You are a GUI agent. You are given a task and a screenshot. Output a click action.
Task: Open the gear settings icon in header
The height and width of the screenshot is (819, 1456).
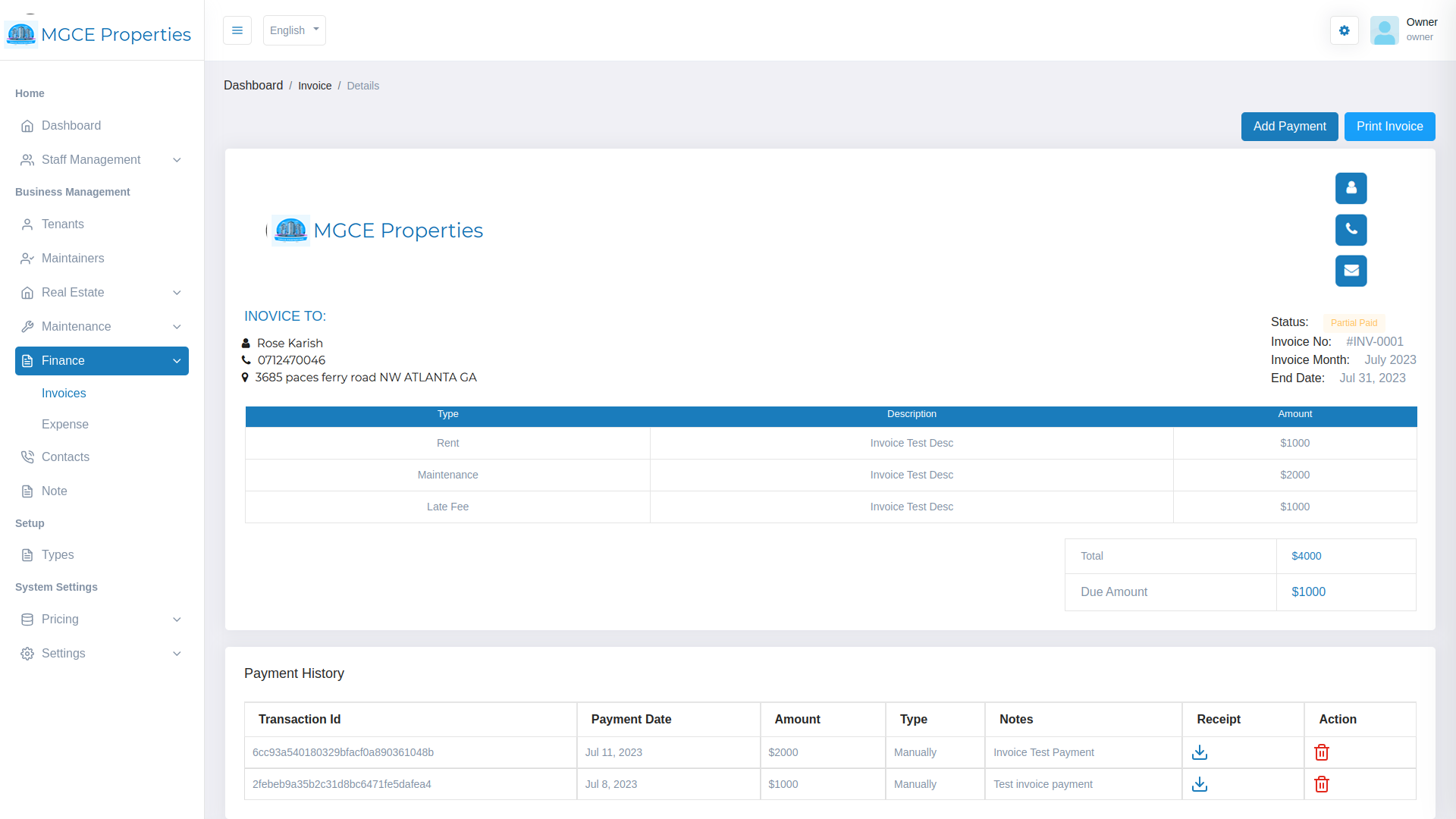[x=1344, y=30]
